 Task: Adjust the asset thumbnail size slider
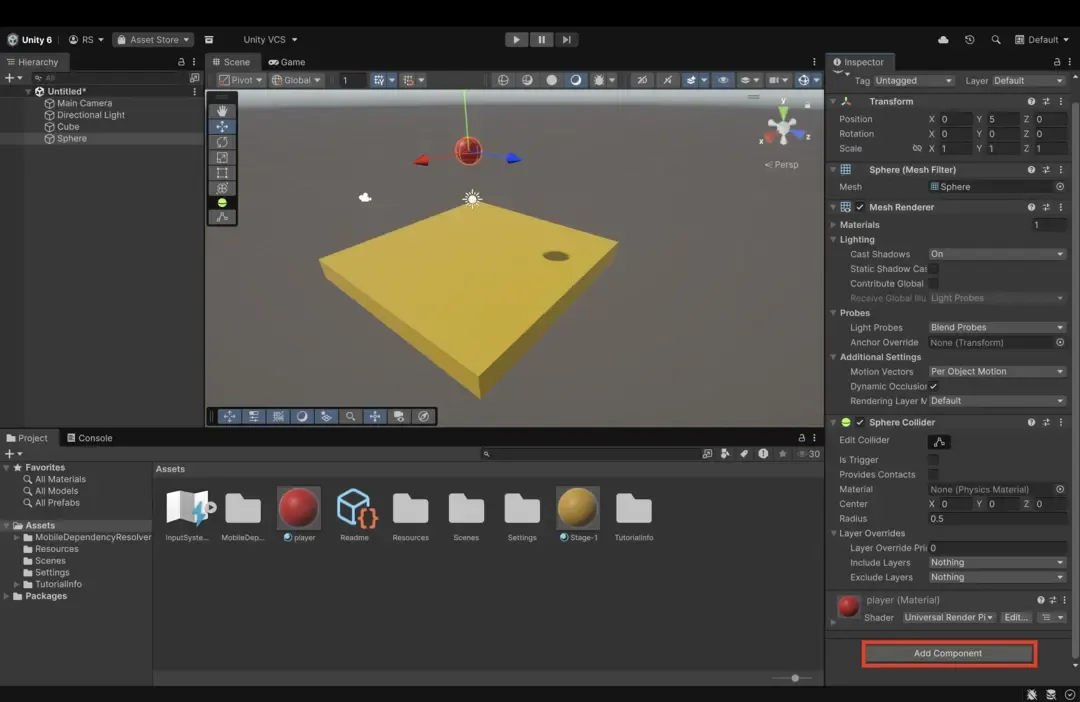point(795,678)
